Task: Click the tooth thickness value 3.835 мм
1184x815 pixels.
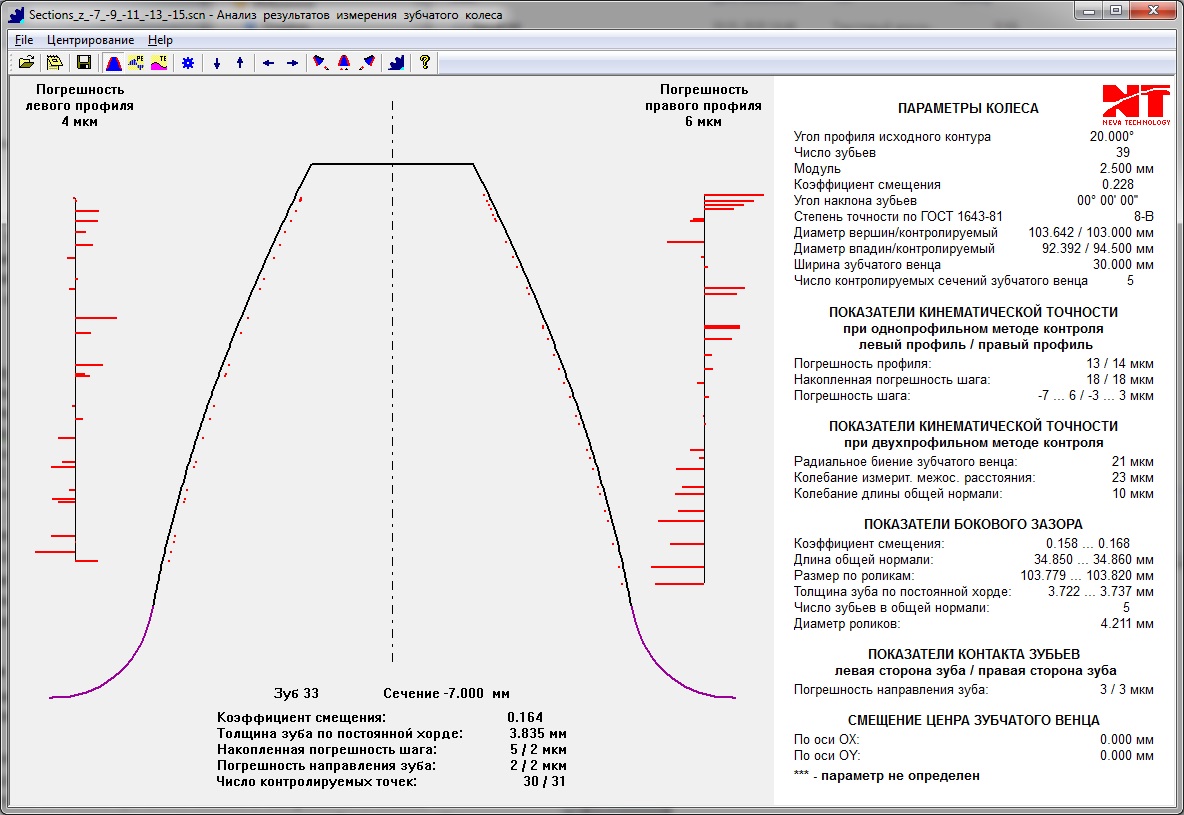Action: [538, 733]
